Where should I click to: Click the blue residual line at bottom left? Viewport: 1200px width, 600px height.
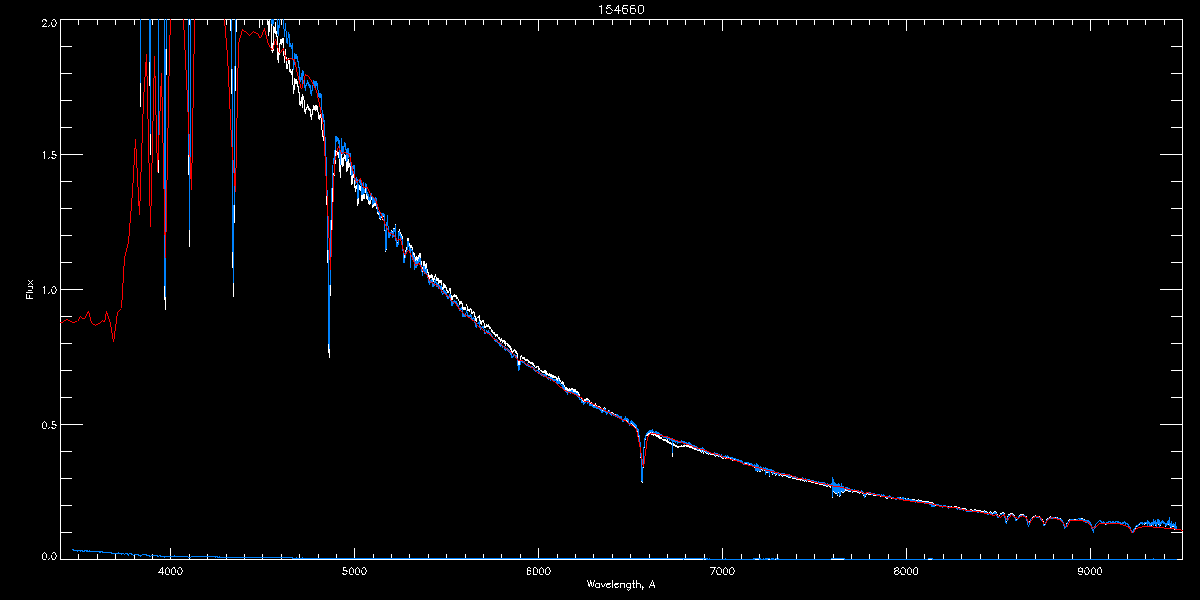tap(110, 553)
